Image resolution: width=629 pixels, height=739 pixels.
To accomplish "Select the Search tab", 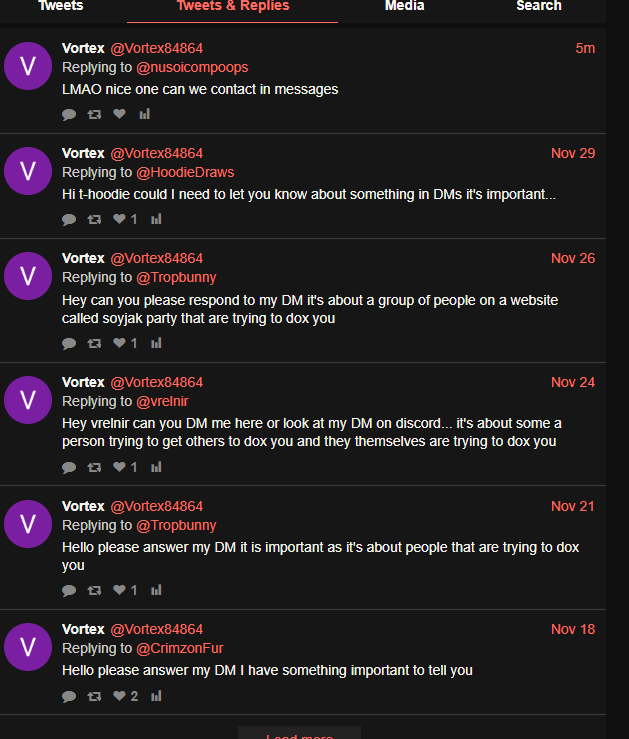I will [538, 6].
